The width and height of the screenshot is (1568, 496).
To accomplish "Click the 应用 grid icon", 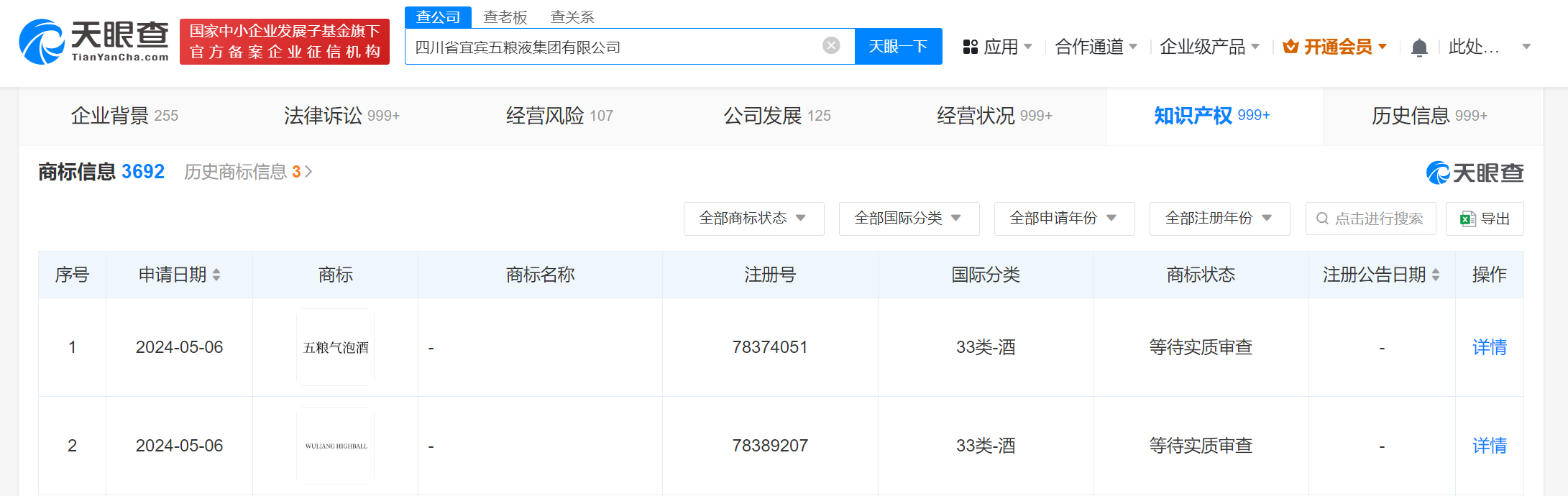I will 970,47.
